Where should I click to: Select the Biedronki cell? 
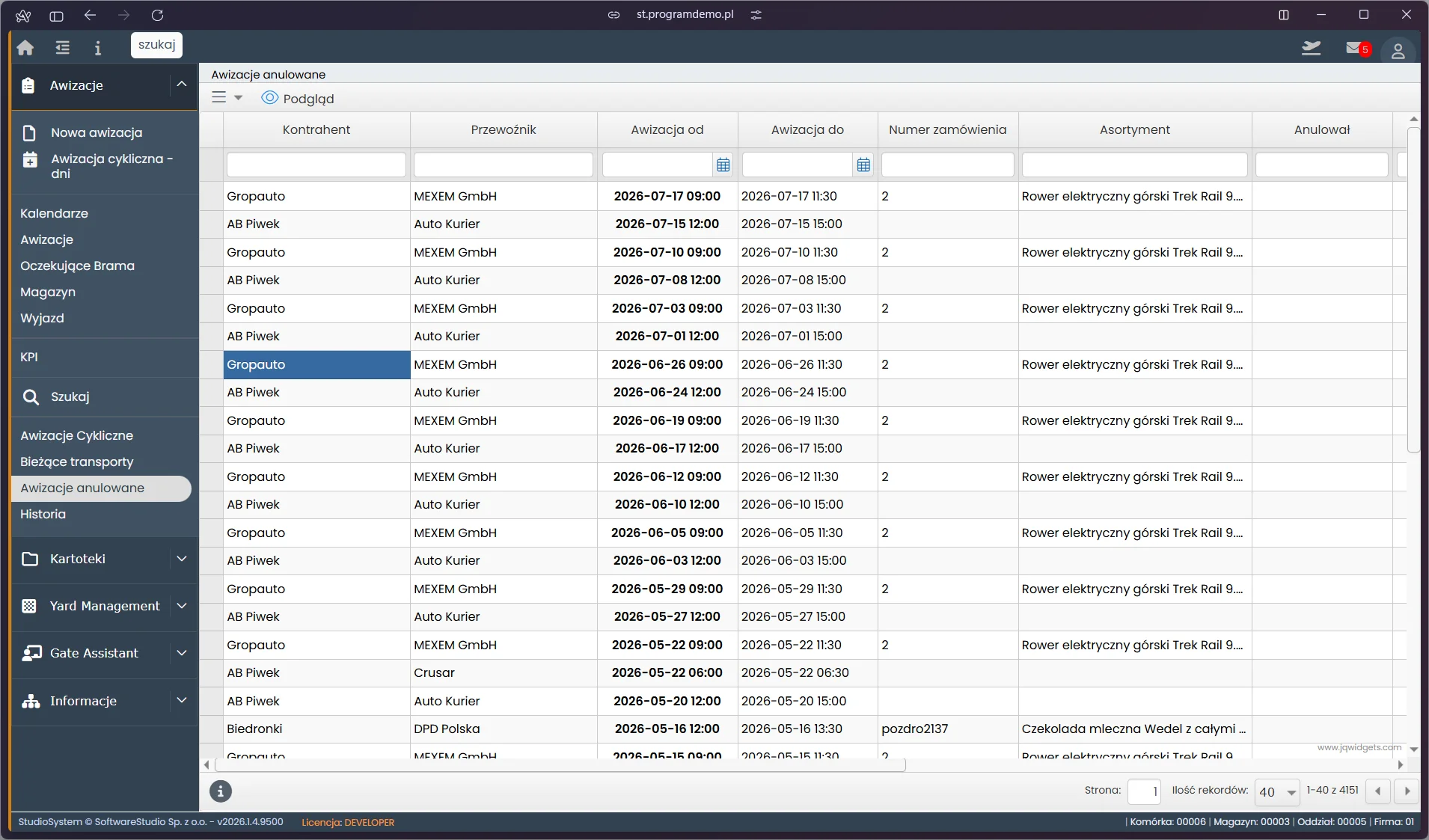(316, 729)
